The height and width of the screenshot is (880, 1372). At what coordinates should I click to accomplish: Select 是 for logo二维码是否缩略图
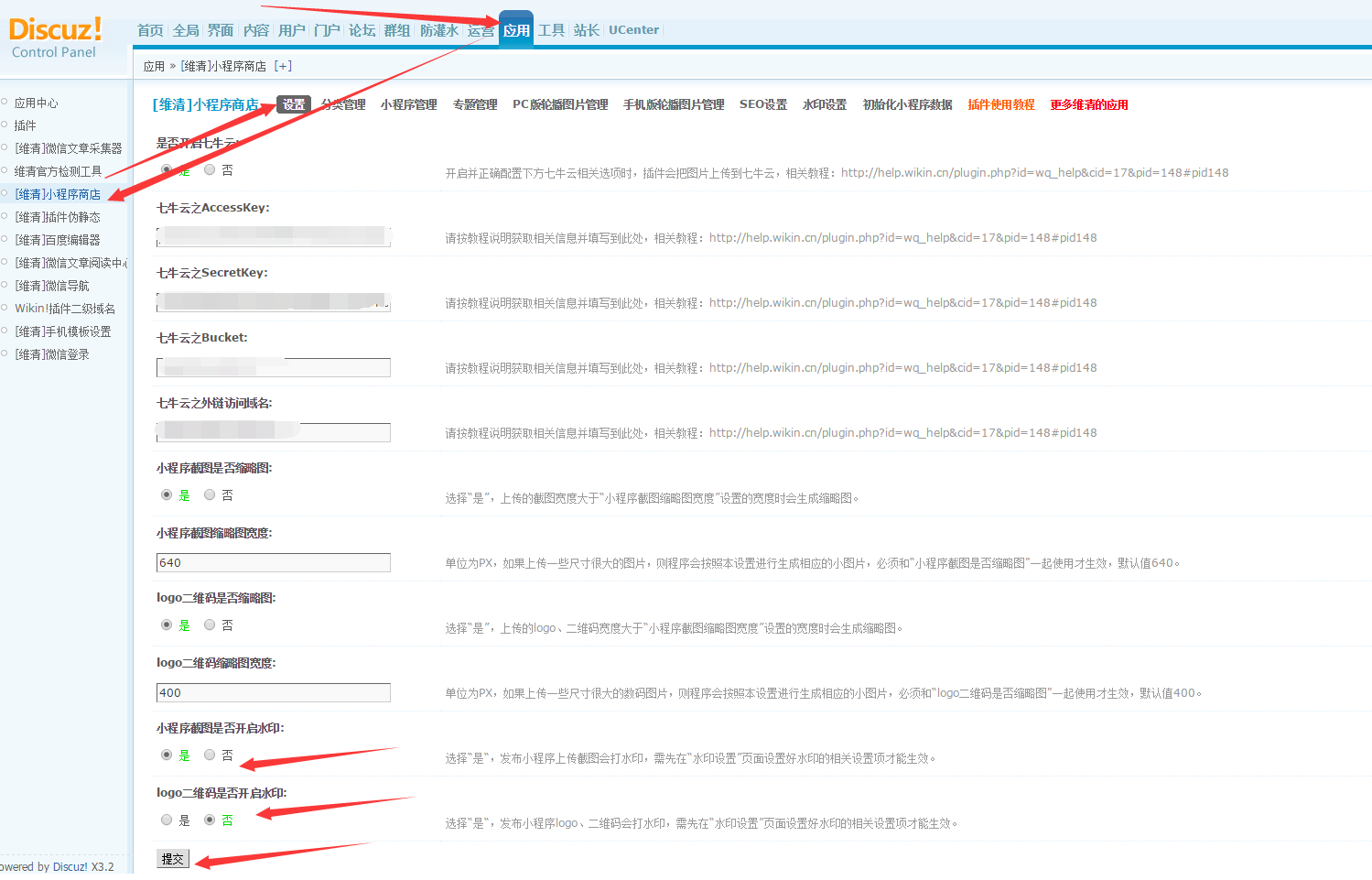tap(167, 625)
